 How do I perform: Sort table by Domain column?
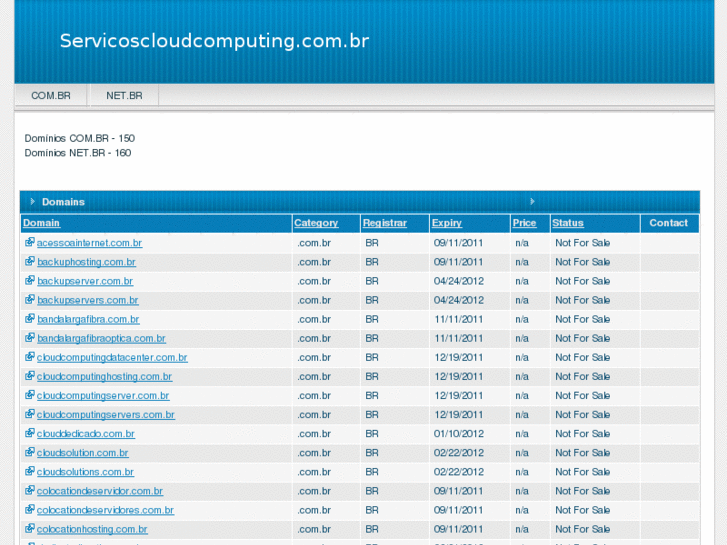point(41,223)
